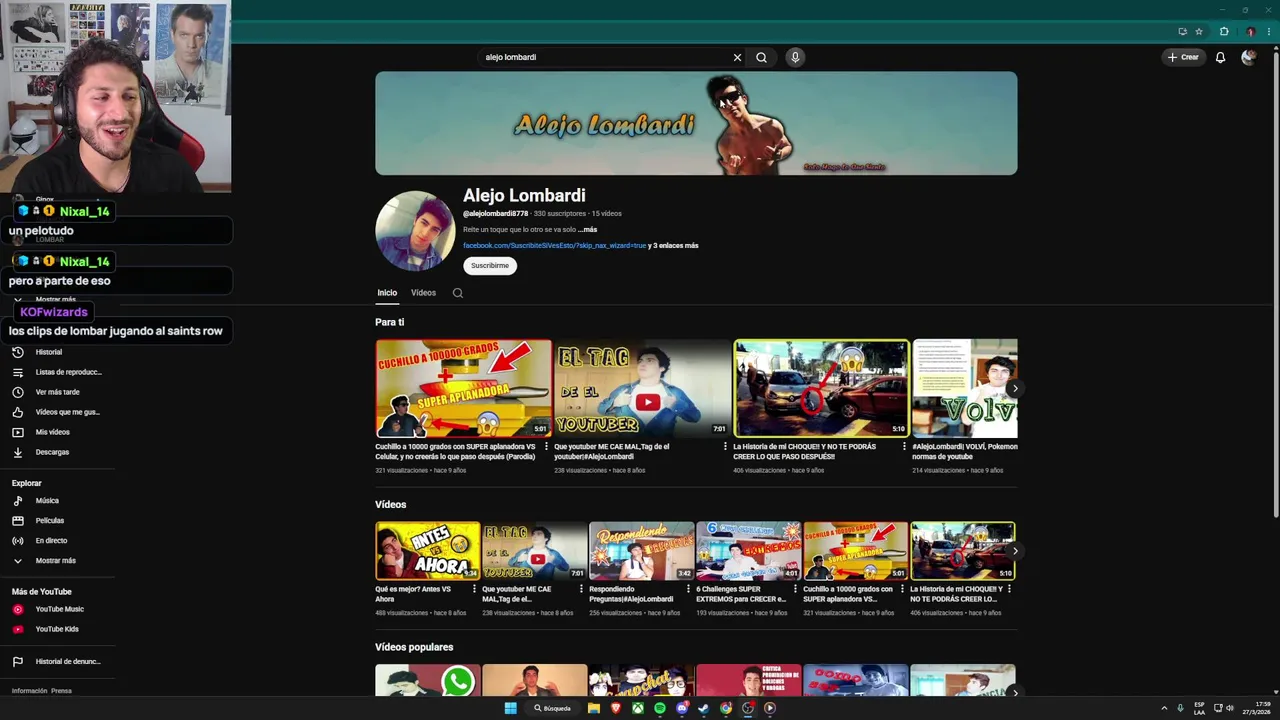Viewport: 1280px width, 720px height.
Task: Search within channel using magnifier icon
Action: click(458, 293)
